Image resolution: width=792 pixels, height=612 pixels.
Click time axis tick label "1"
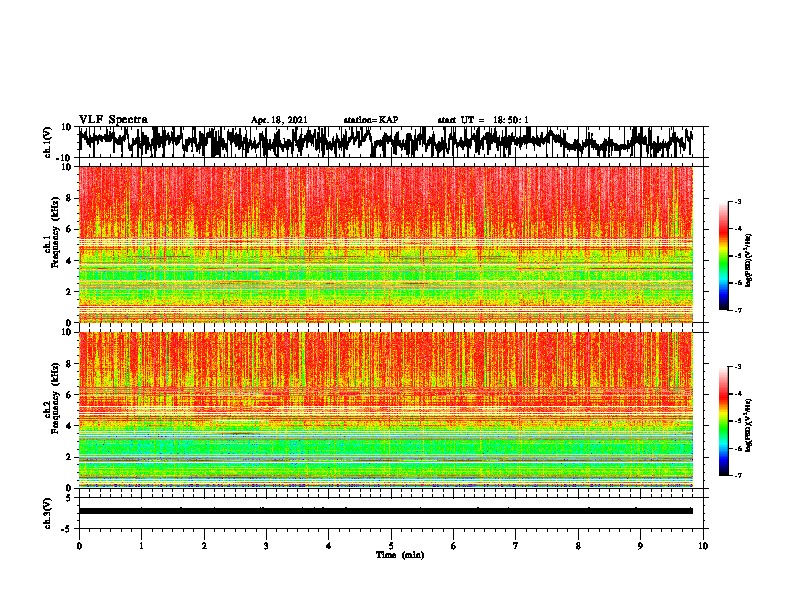pos(141,546)
